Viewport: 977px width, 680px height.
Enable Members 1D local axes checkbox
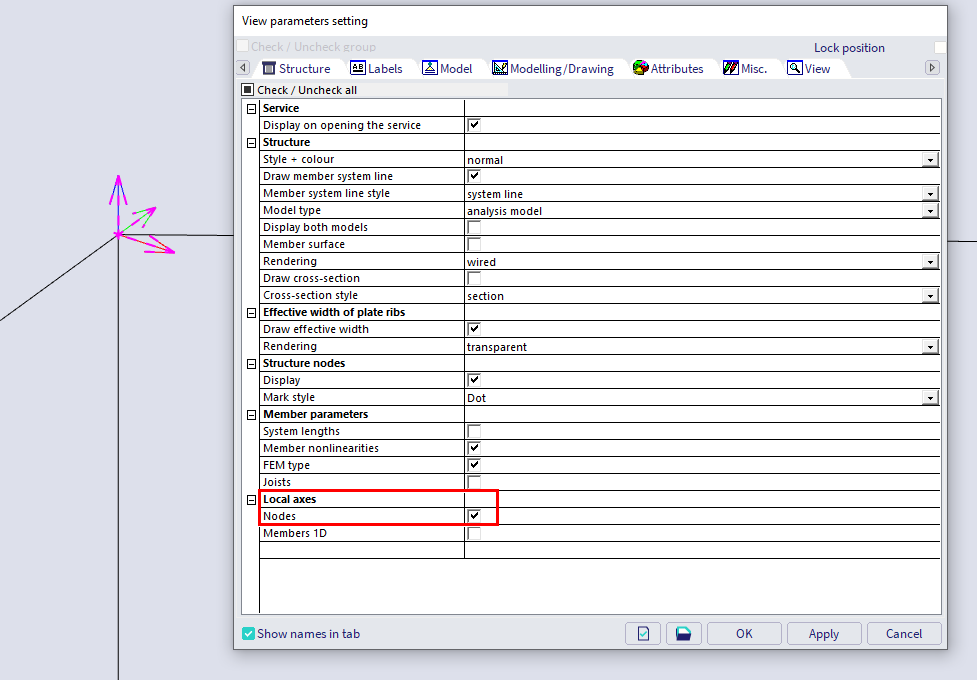tap(474, 533)
